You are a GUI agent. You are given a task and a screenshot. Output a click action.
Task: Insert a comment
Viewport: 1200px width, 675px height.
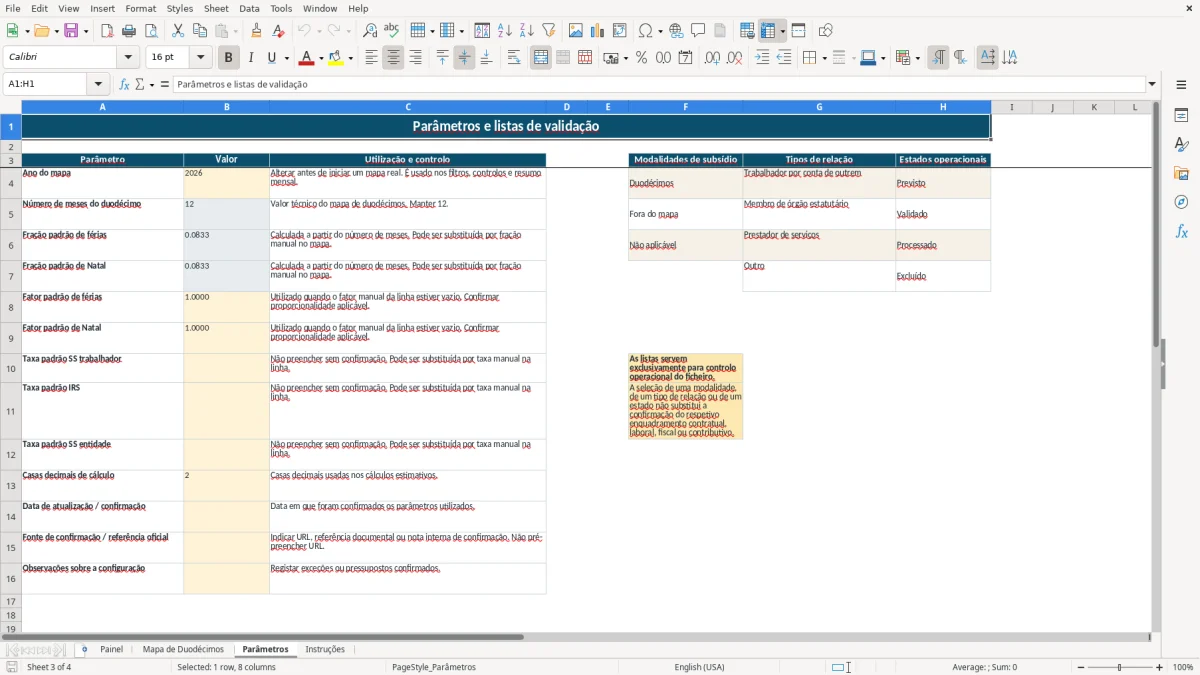coord(698,31)
